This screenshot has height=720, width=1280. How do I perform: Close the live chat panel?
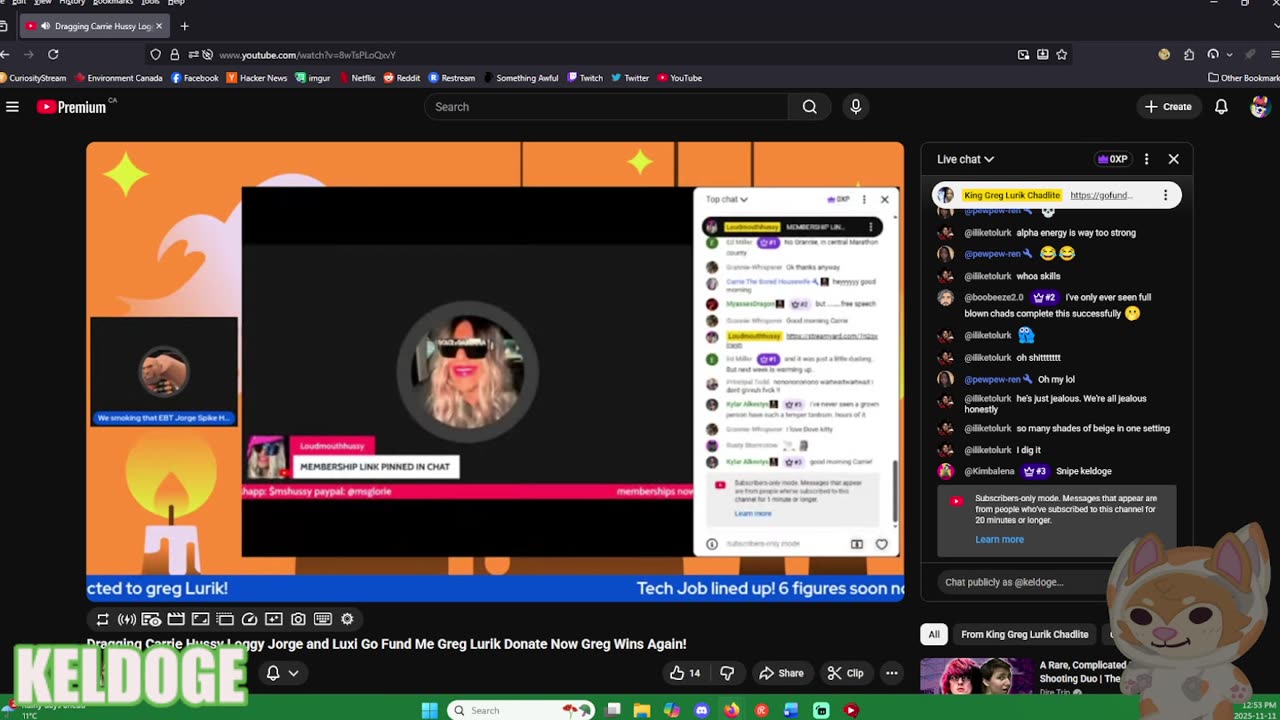[1174, 159]
